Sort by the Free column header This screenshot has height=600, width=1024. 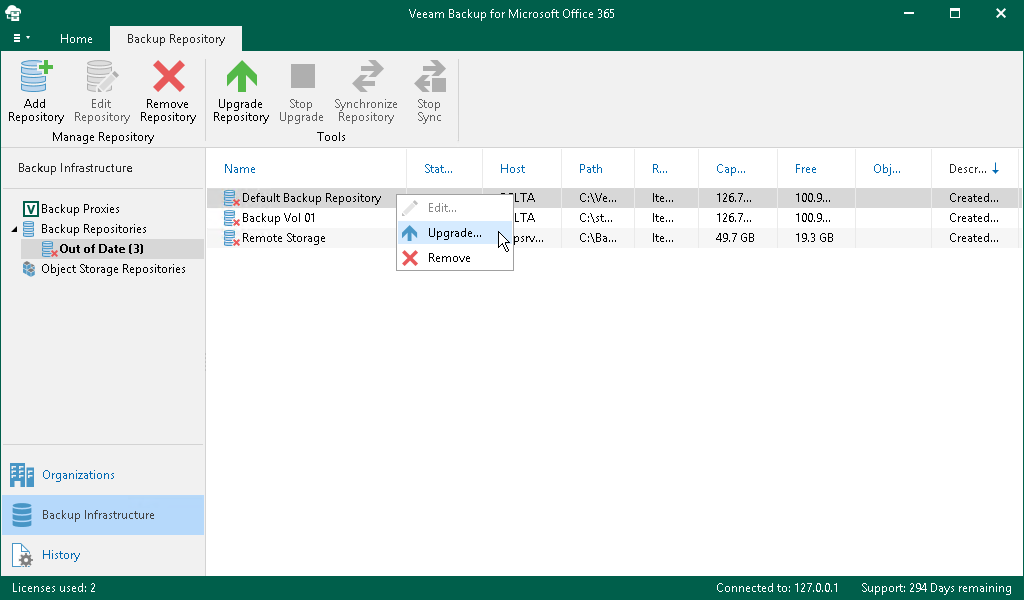pyautogui.click(x=805, y=168)
